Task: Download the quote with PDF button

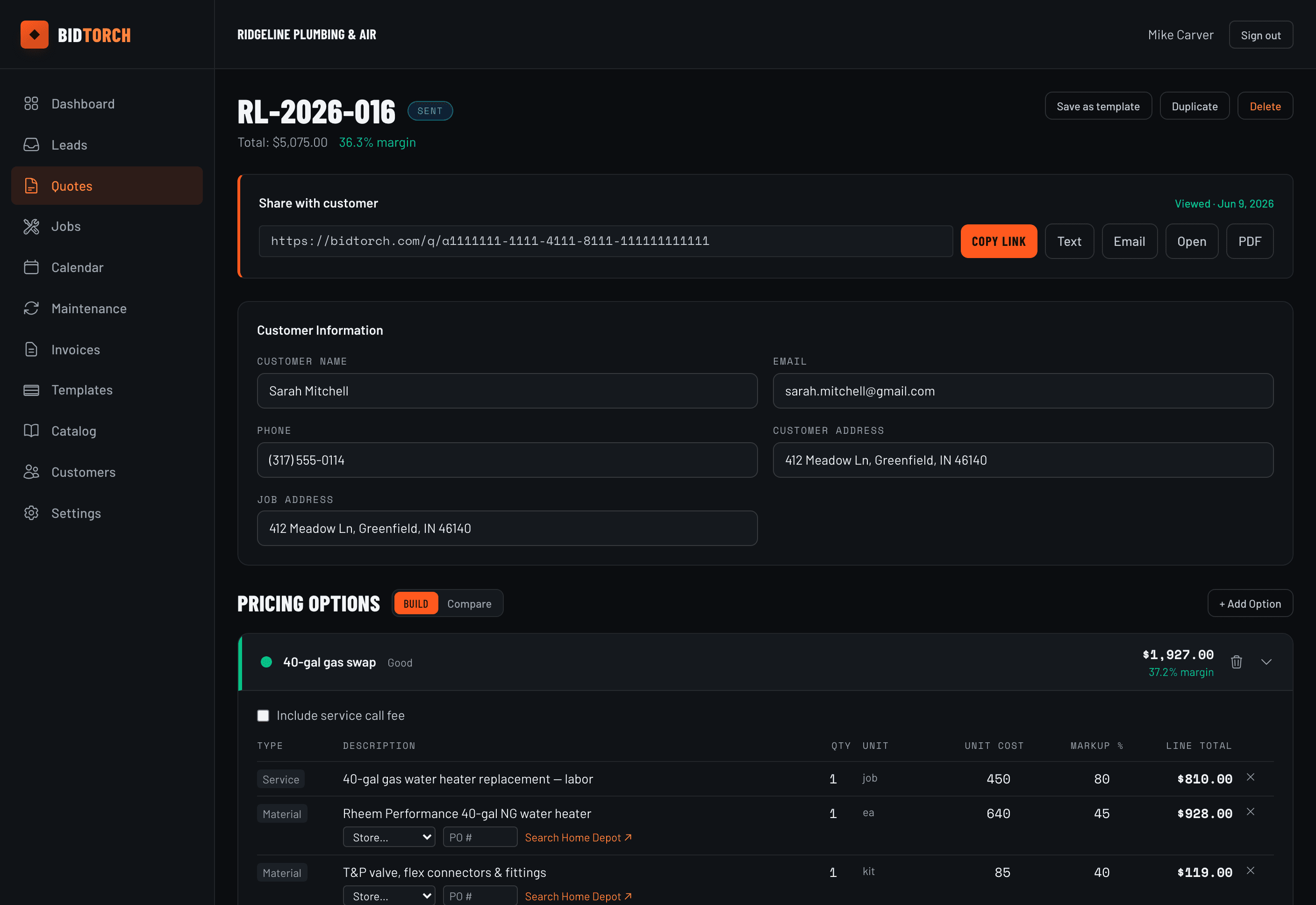Action: pos(1250,241)
